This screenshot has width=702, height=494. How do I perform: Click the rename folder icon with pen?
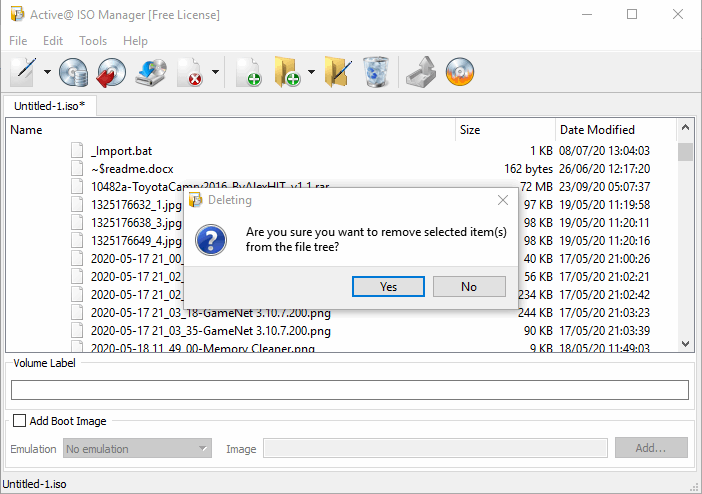(338, 72)
